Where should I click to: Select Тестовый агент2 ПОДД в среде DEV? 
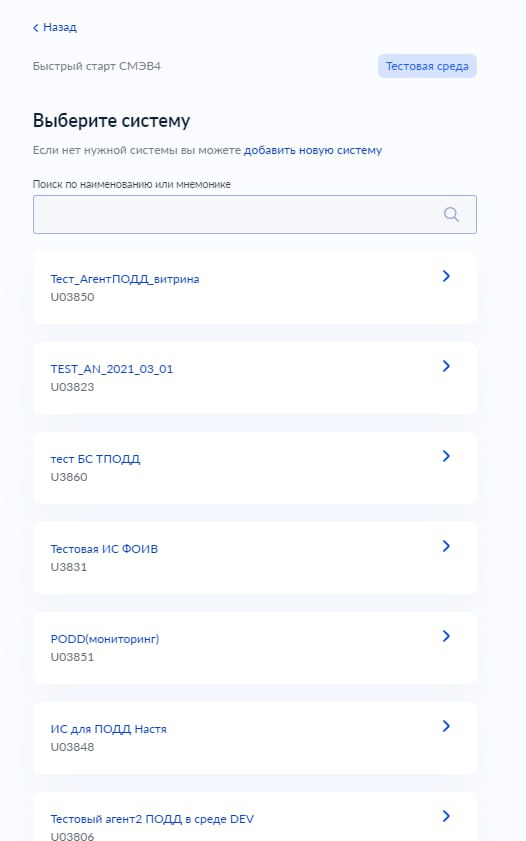[255, 817]
